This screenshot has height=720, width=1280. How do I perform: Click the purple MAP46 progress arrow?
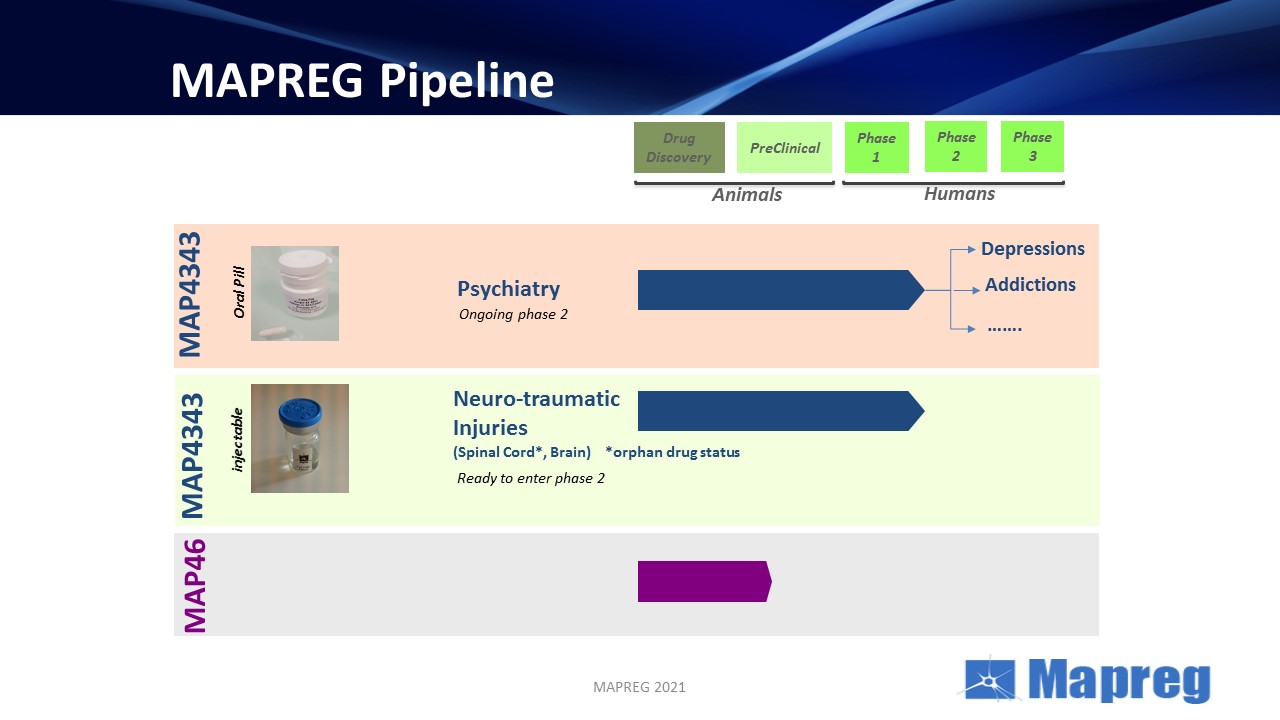coord(705,581)
